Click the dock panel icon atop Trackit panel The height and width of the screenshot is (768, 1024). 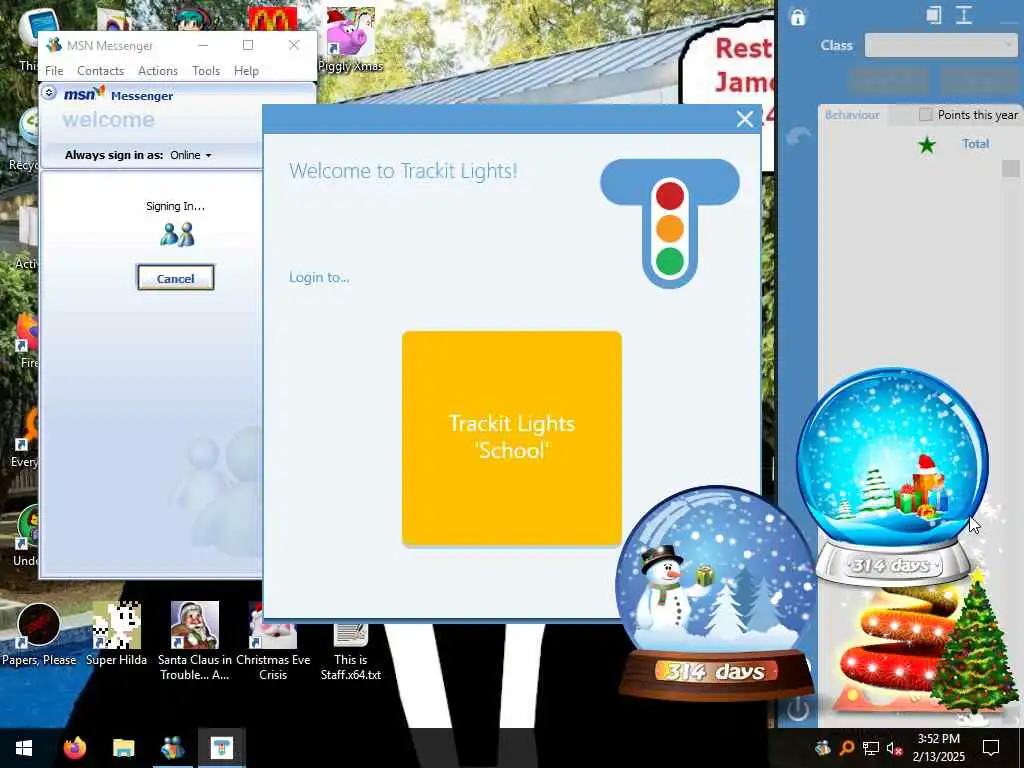tap(934, 15)
